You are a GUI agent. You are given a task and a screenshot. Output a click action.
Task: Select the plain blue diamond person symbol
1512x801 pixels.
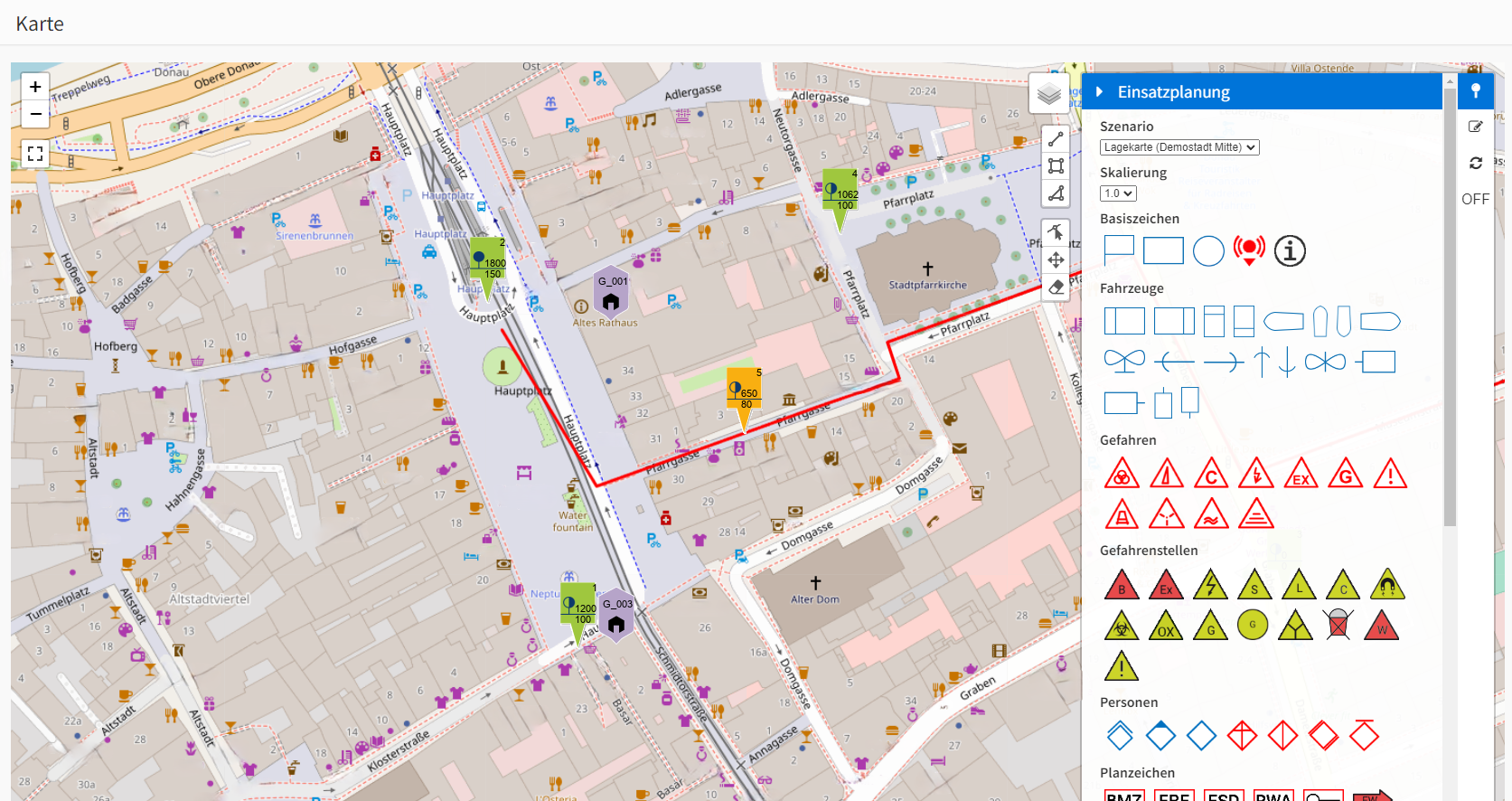(1201, 736)
